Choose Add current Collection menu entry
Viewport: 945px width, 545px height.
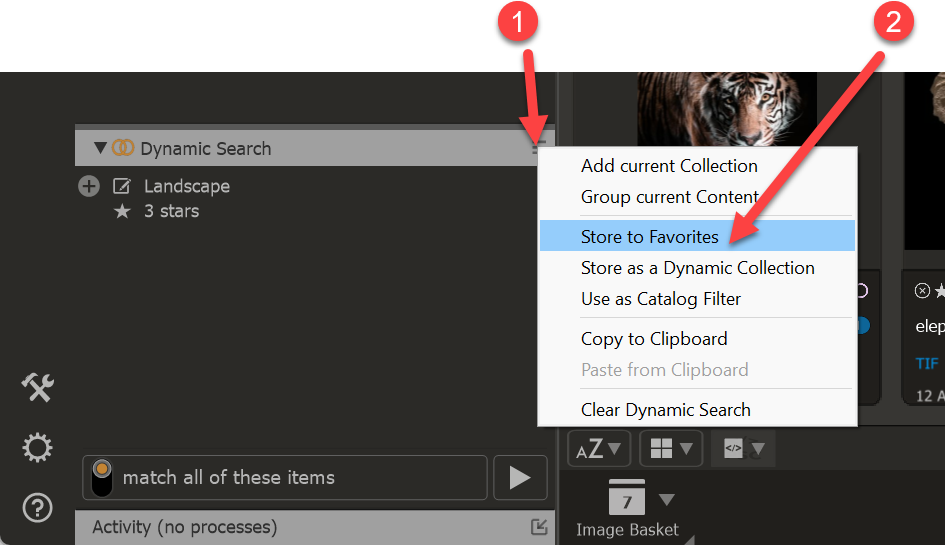(697, 166)
